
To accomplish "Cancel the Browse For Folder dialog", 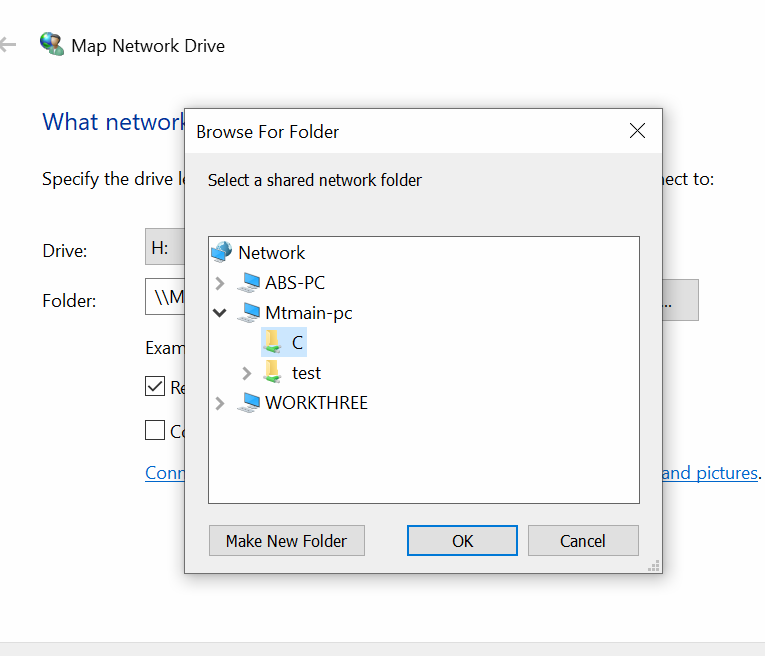I will pyautogui.click(x=583, y=540).
